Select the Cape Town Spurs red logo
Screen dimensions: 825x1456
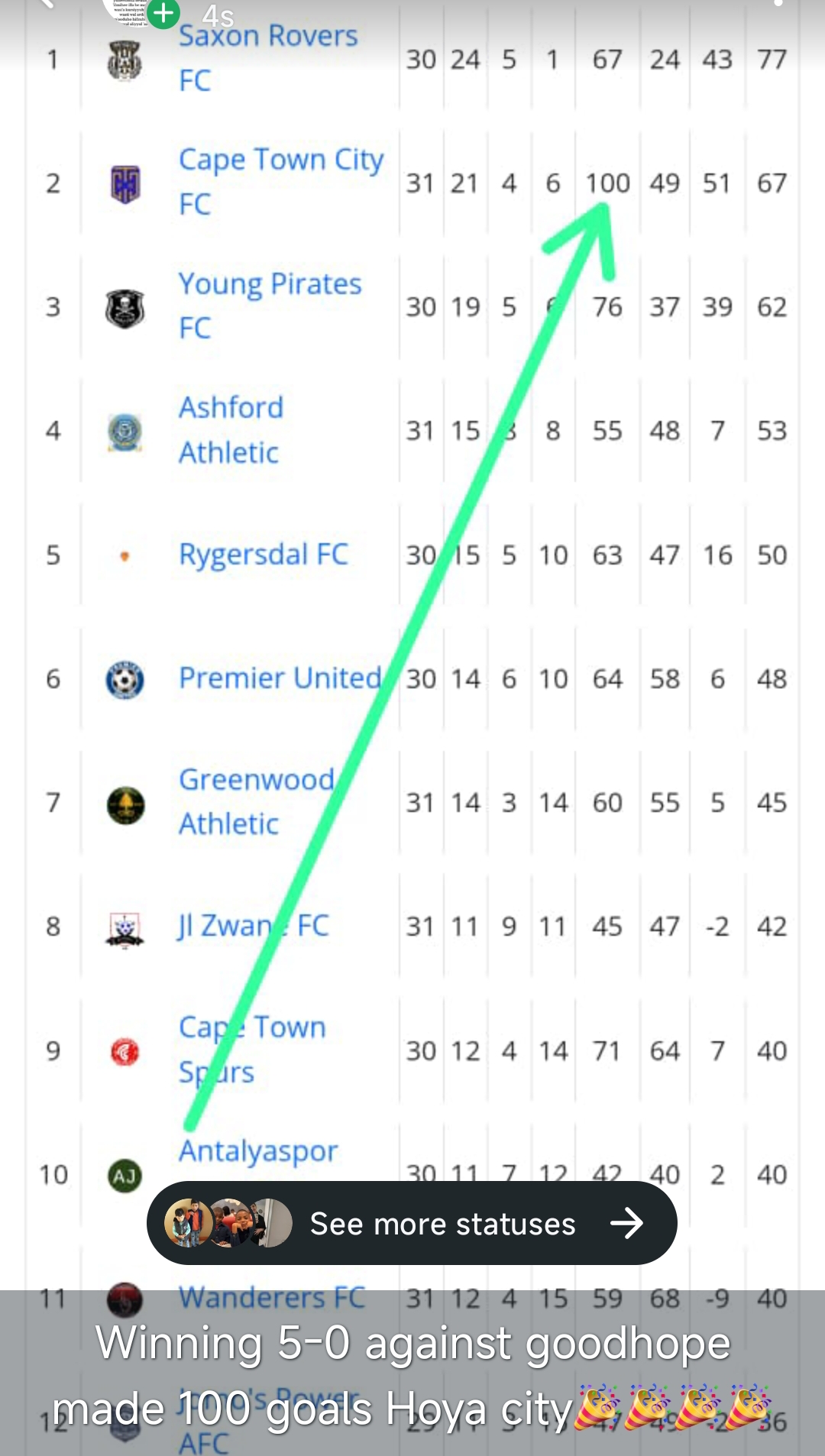coord(125,1052)
